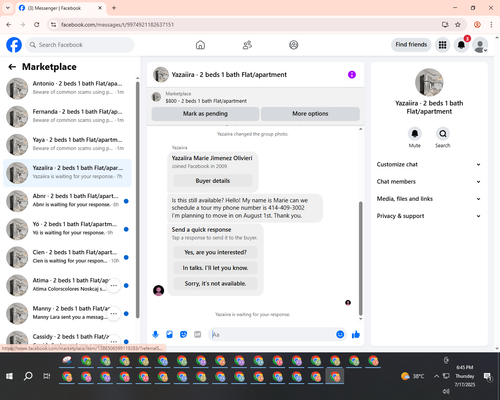Click the Search Facebook field
This screenshot has width=500, height=400.
pyautogui.click(x=80, y=45)
